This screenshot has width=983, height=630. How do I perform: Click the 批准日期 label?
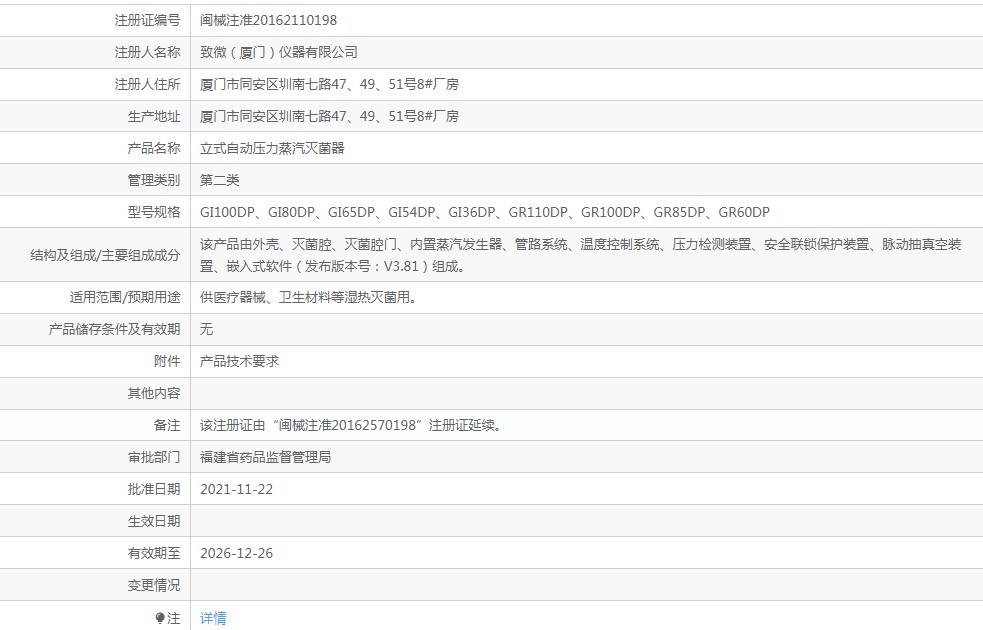click(154, 489)
